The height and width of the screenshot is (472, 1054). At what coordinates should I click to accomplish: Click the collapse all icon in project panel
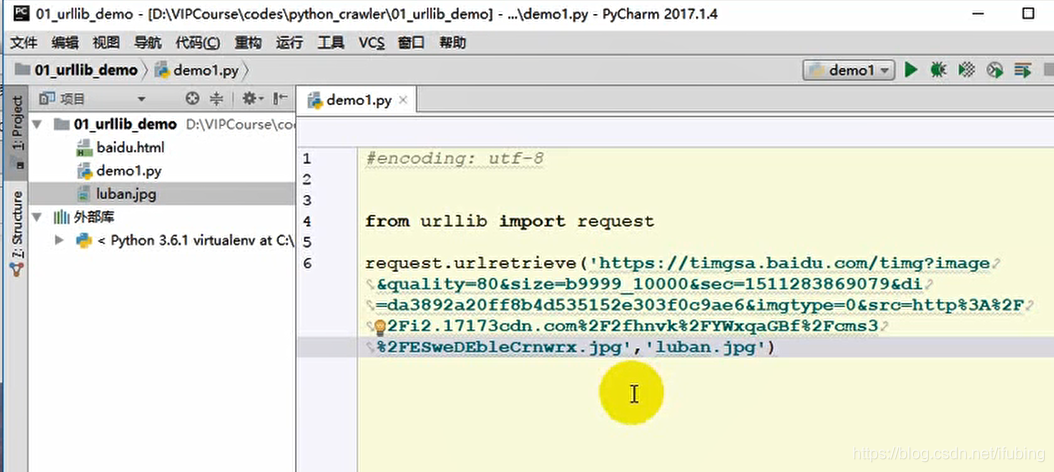coord(216,99)
